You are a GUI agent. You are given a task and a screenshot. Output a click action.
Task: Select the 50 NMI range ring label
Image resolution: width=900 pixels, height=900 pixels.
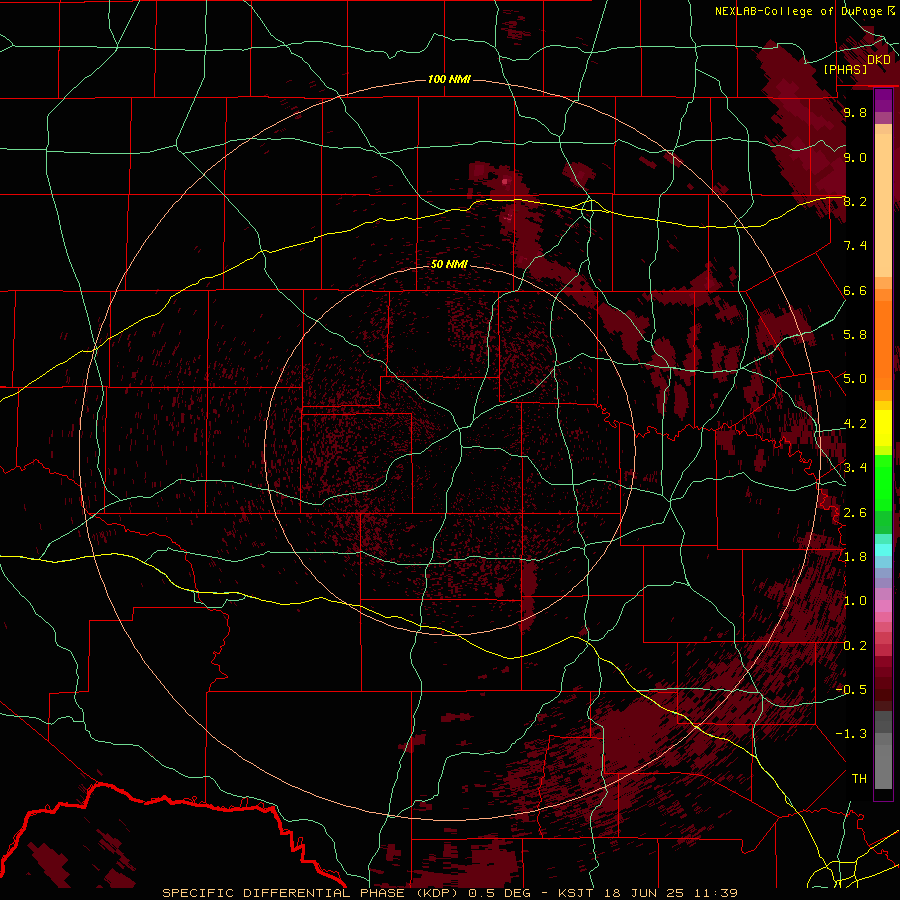coord(449,264)
